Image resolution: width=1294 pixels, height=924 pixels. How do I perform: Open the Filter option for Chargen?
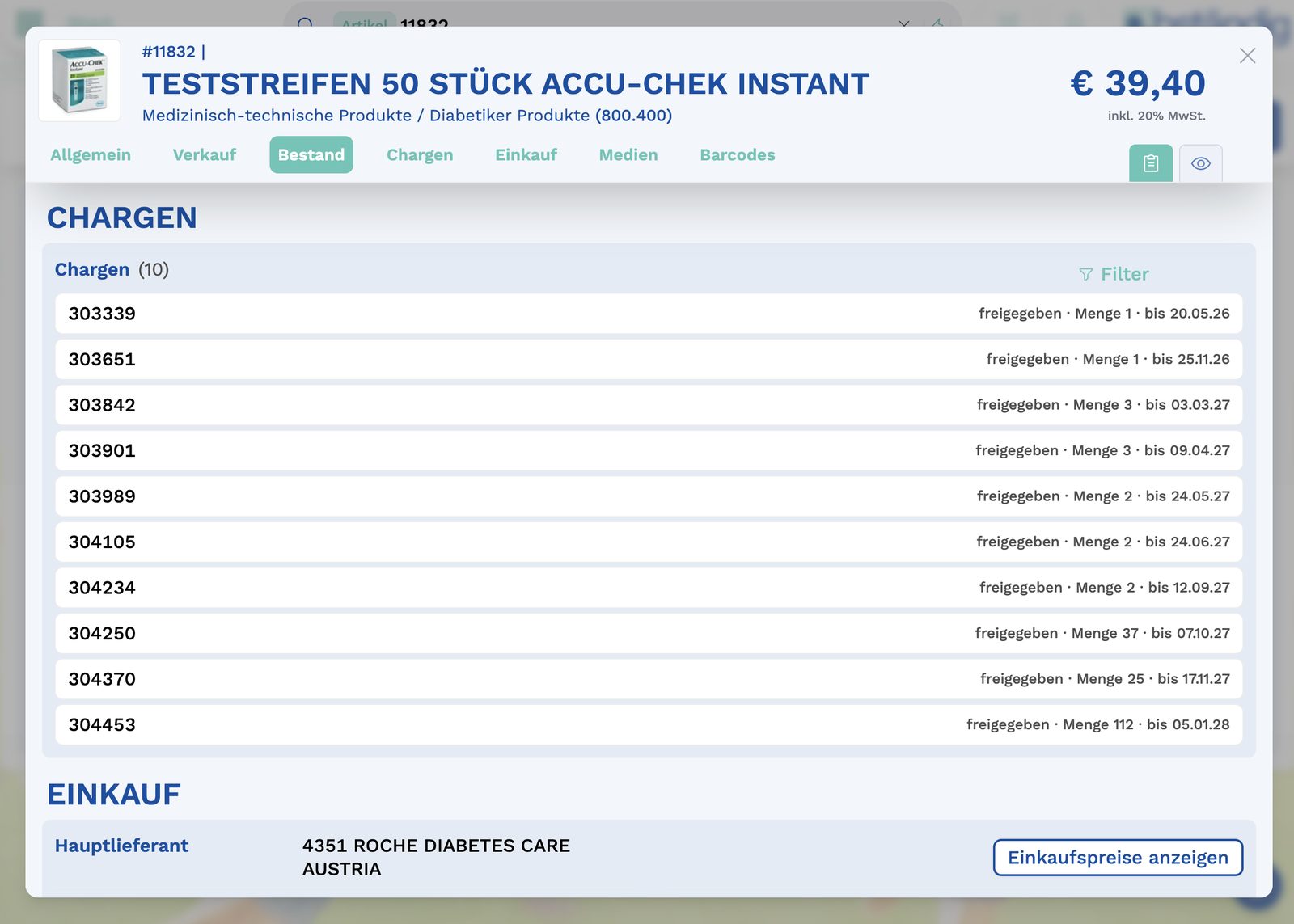tap(1114, 274)
